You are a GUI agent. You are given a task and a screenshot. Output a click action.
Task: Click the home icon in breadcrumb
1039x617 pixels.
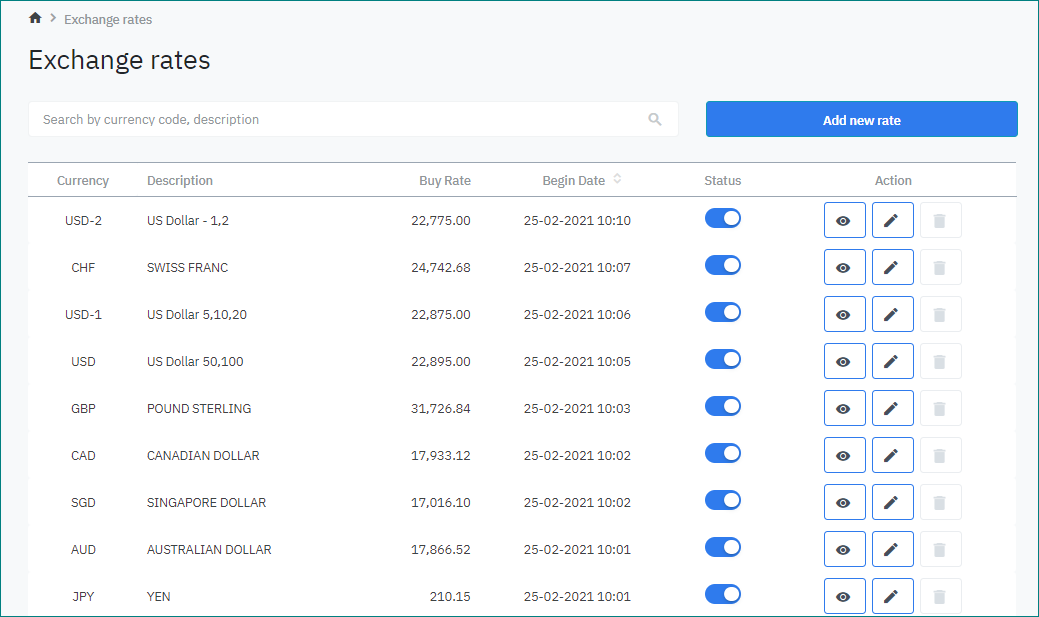tap(35, 18)
